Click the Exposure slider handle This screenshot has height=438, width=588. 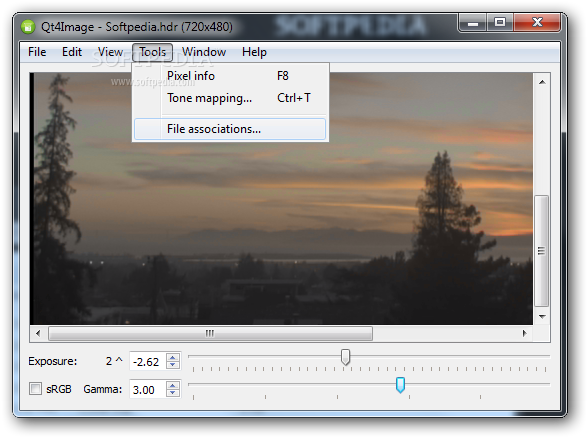pyautogui.click(x=345, y=357)
